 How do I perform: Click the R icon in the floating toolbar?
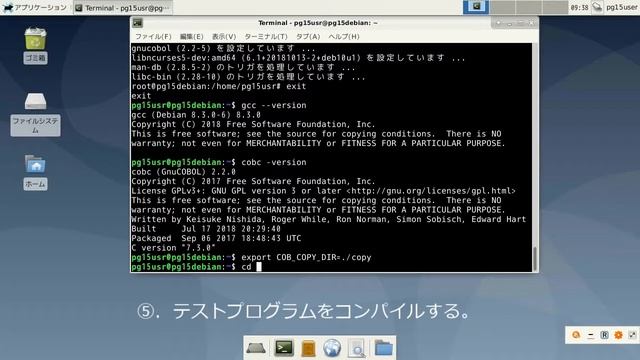click(x=604, y=335)
